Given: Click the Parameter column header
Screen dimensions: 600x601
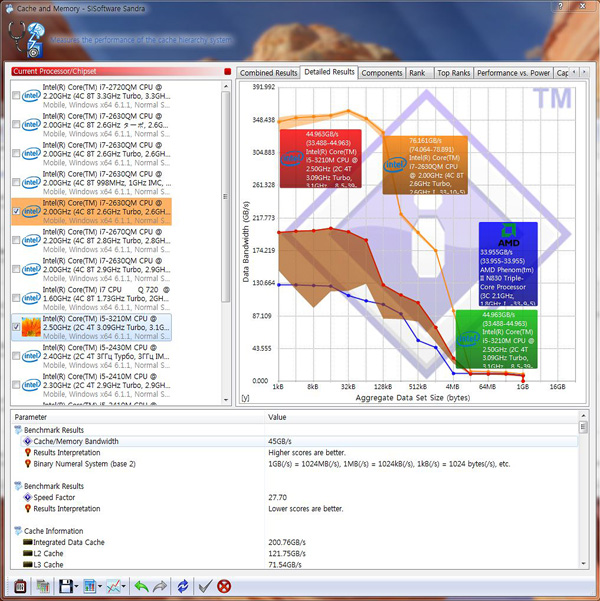Looking at the screenshot, I should 138,417.
